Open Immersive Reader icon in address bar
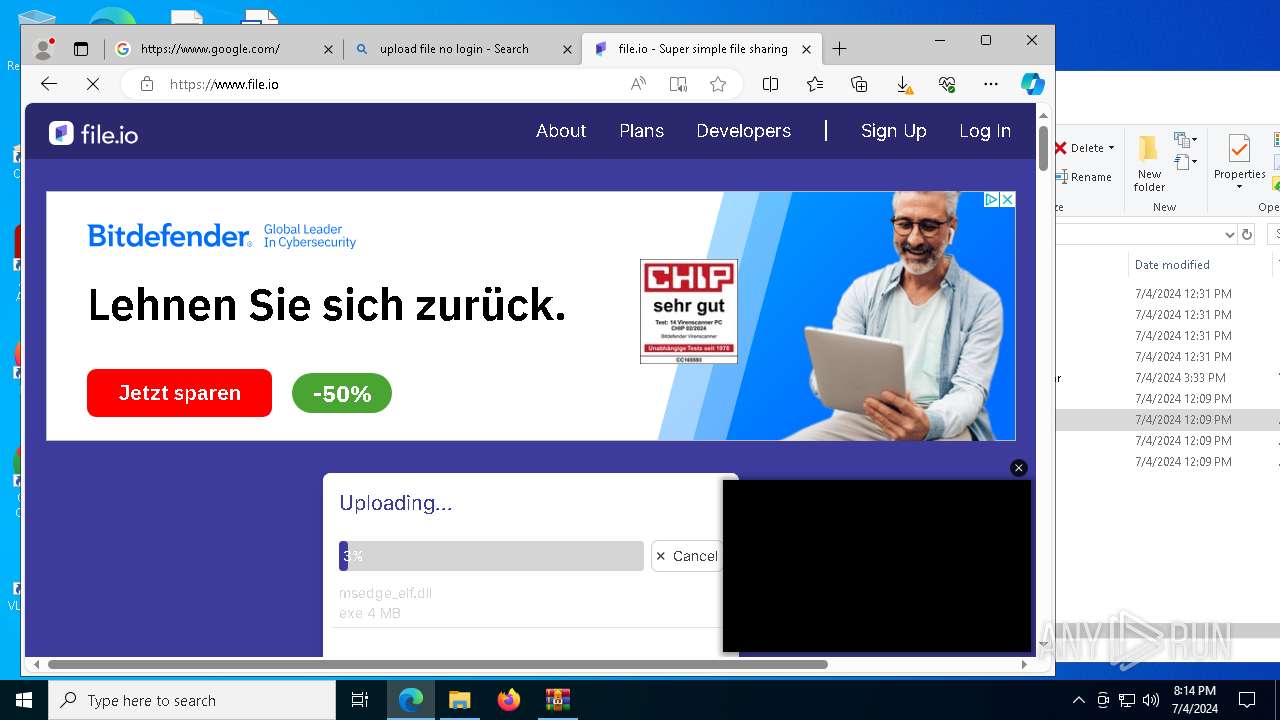 678,85
